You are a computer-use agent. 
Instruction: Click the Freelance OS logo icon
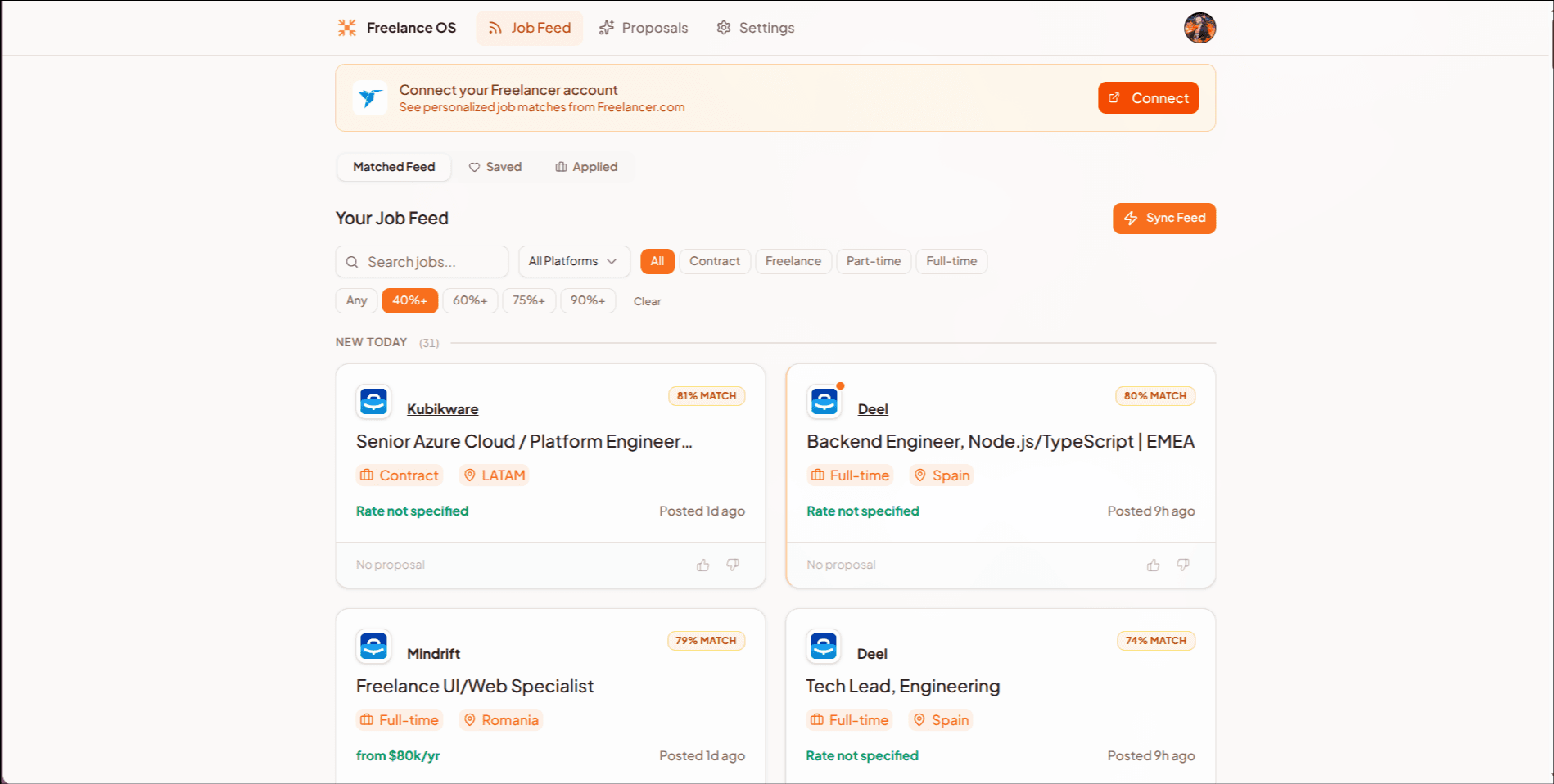[x=347, y=28]
